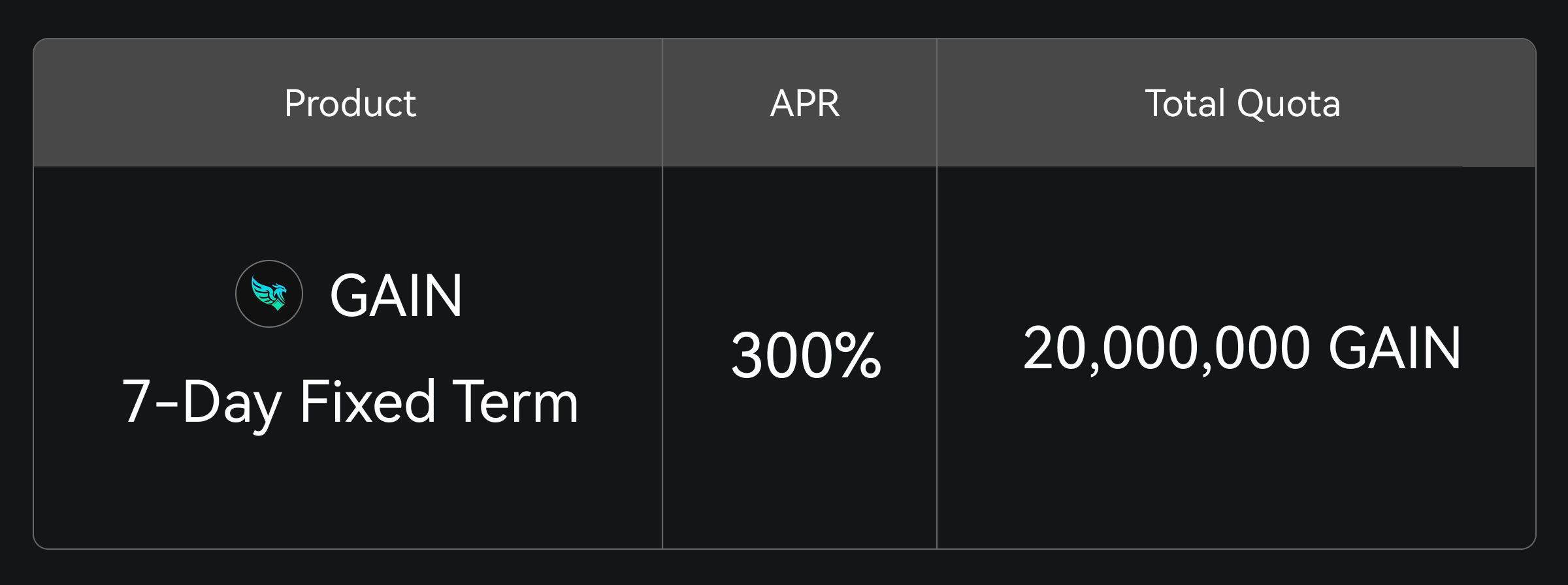Click the divider between 300% and the quota value

[x=937, y=356]
